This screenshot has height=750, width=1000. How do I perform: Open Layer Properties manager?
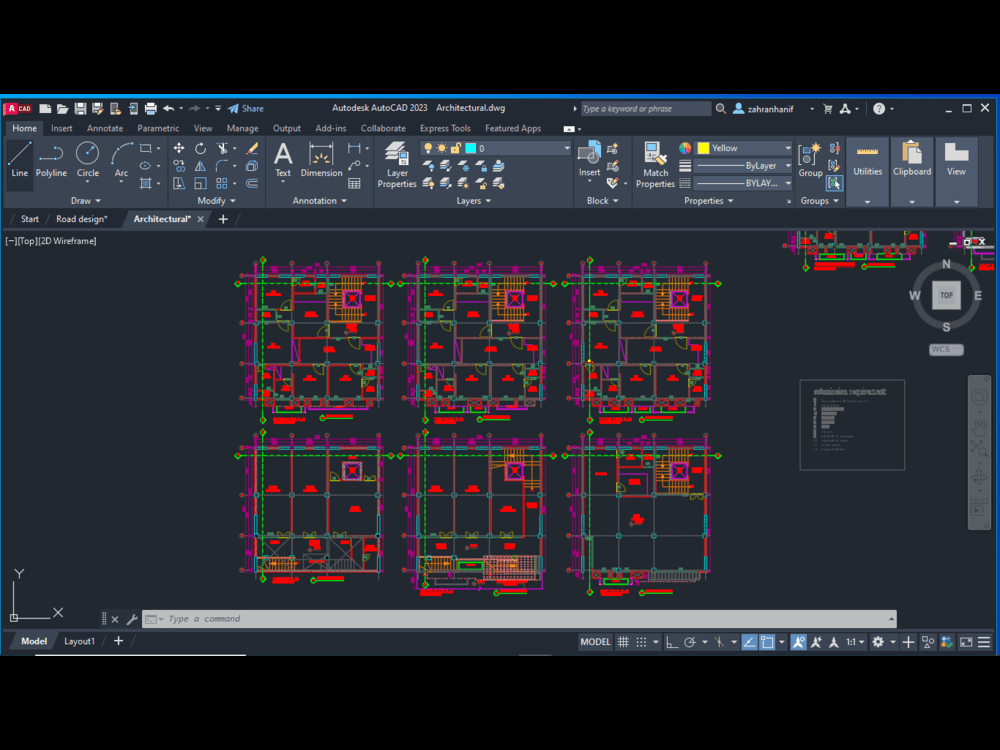[397, 165]
